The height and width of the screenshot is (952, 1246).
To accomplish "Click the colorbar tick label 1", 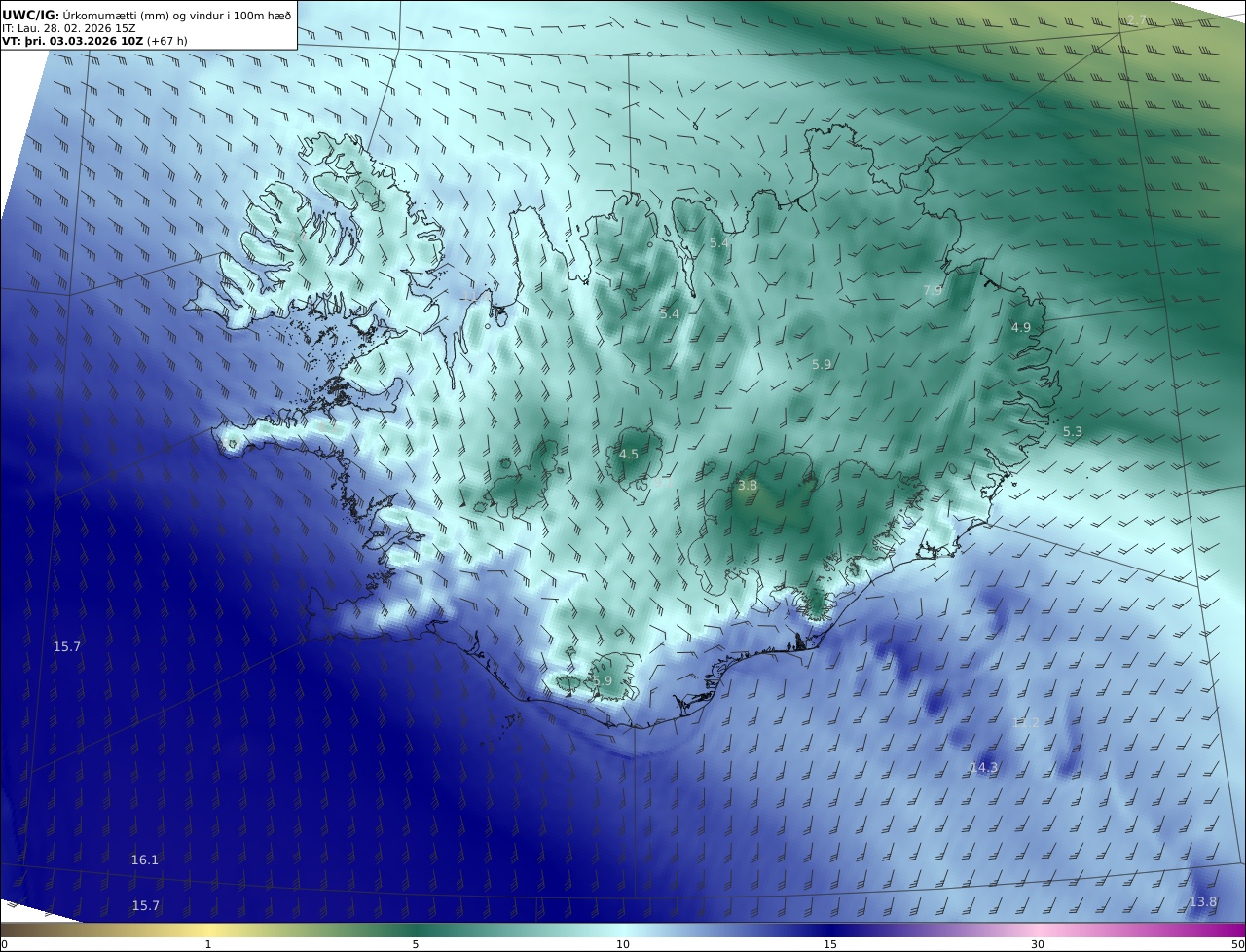I will (208, 944).
